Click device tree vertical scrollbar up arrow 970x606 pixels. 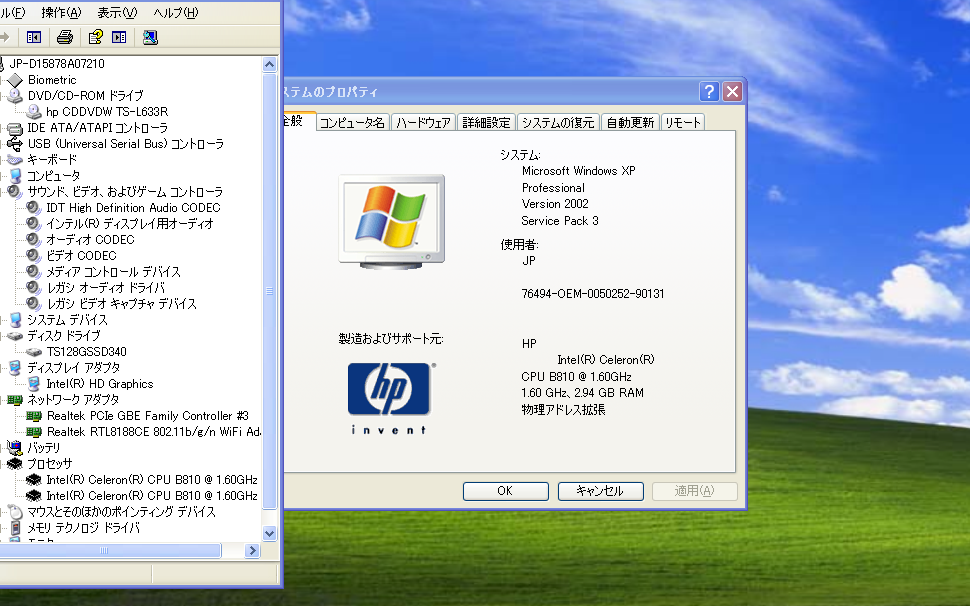point(270,65)
